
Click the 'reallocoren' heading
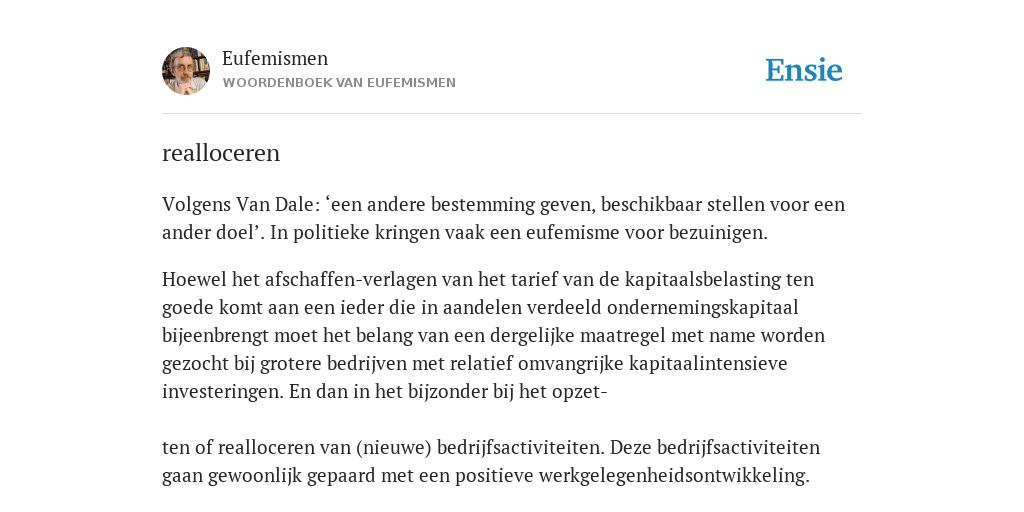point(221,153)
